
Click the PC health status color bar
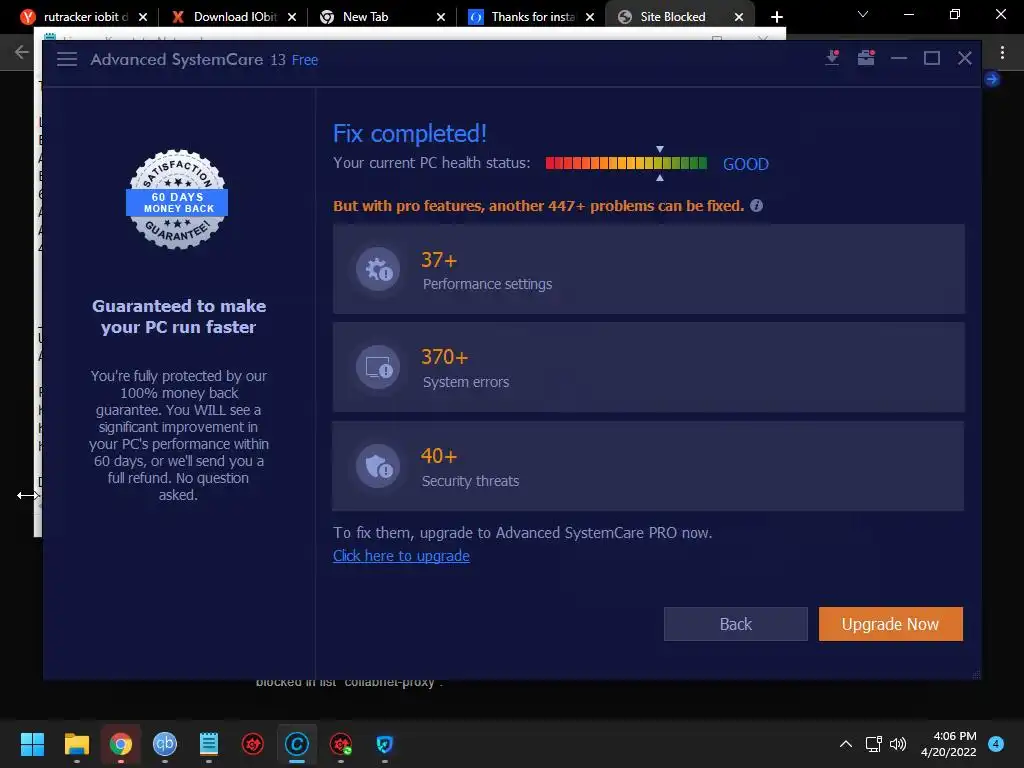point(626,163)
